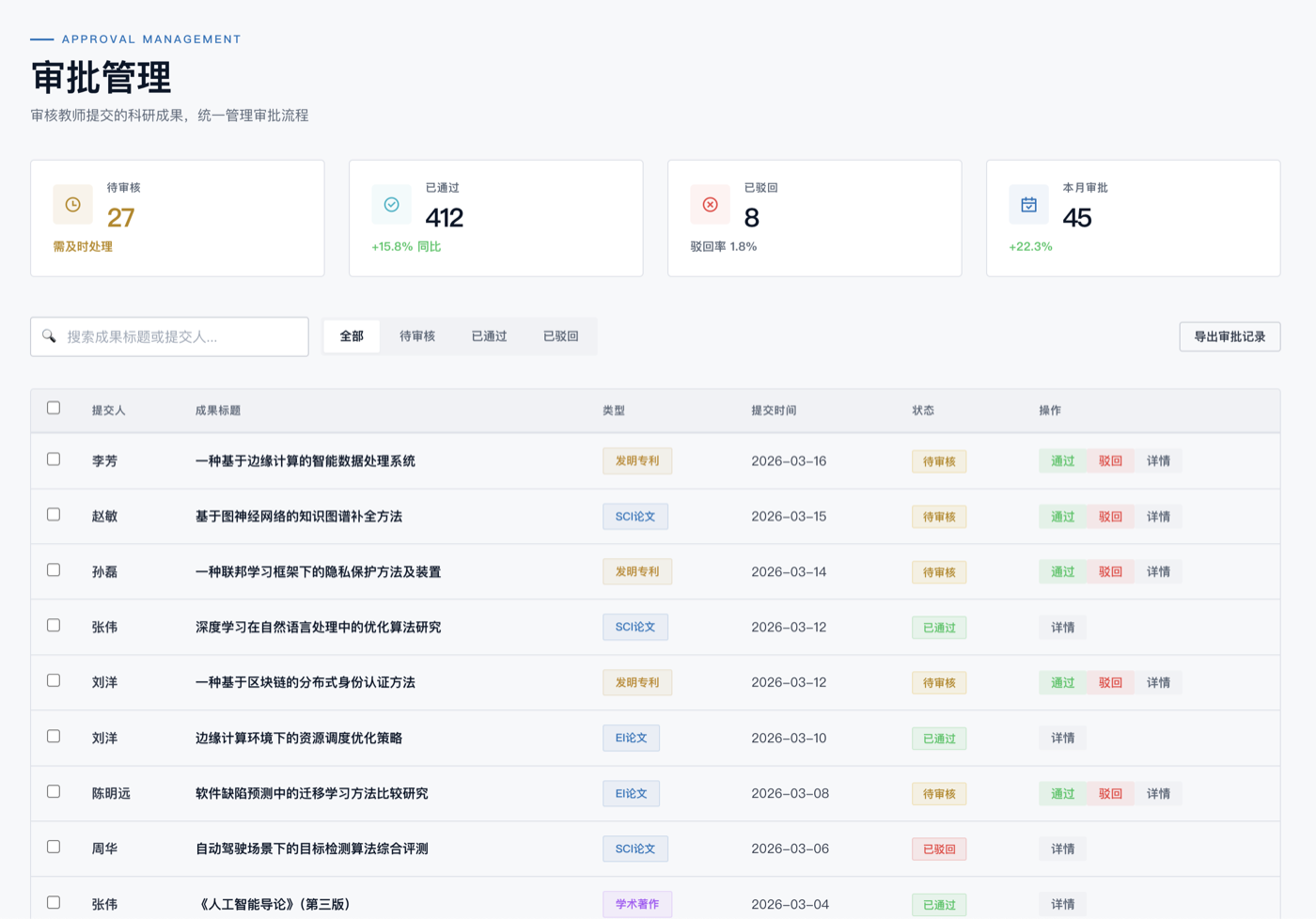Image resolution: width=1316 pixels, height=919 pixels.
Task: Click the clock icon in 待审核 card
Action: tap(72, 205)
